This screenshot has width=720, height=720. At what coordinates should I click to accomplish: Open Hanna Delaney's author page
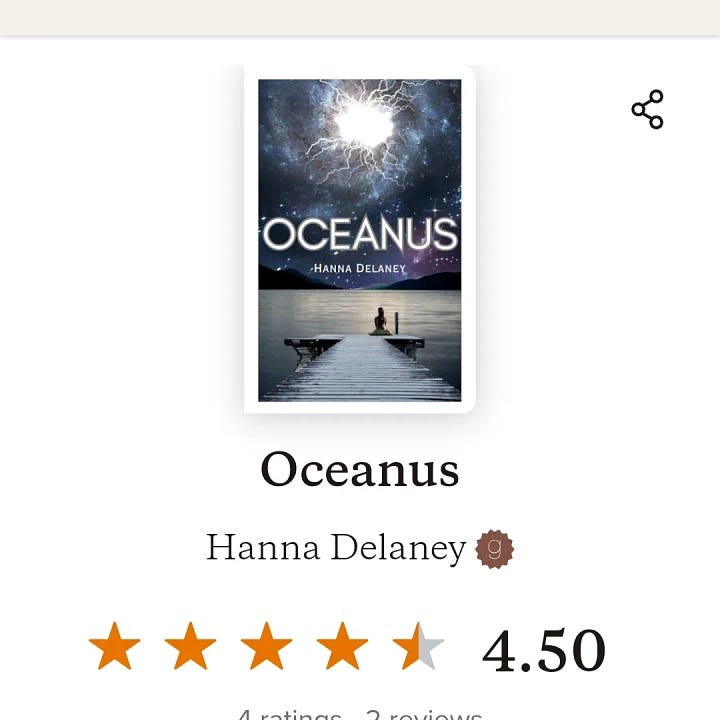point(336,548)
